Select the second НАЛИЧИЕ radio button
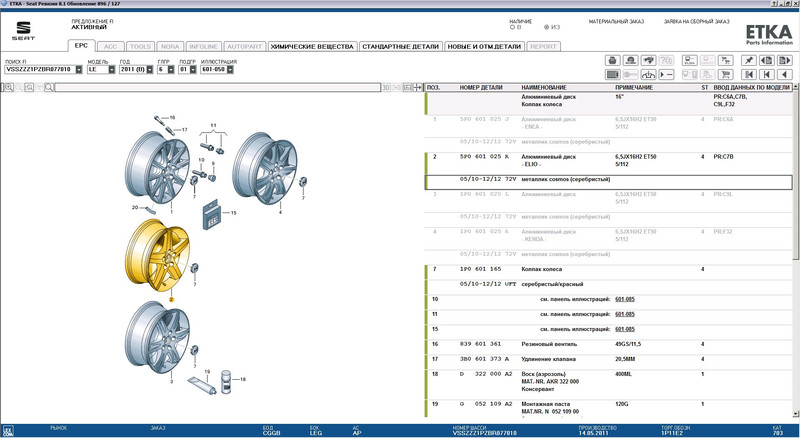800x438 pixels. pos(546,27)
